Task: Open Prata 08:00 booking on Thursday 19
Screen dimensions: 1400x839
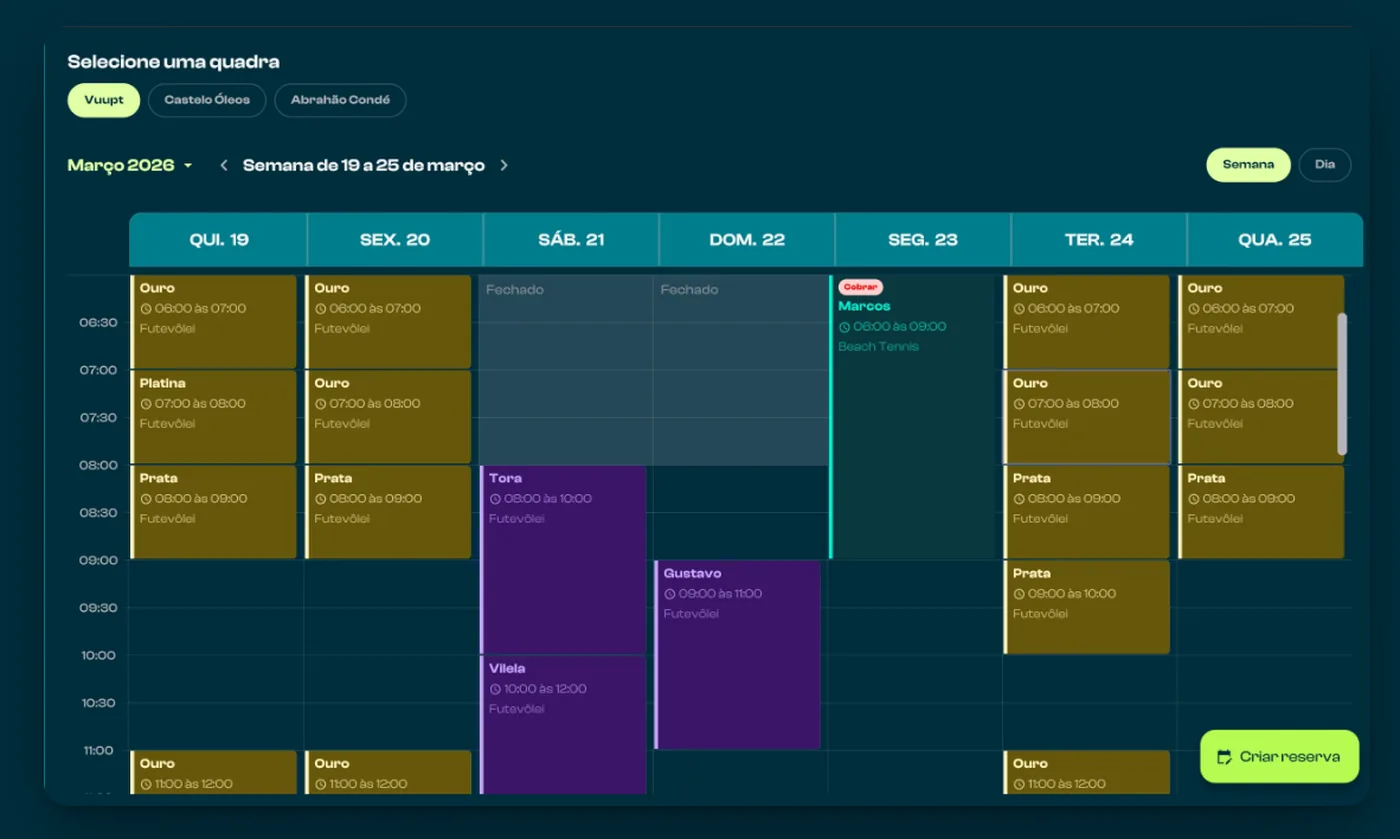Action: click(x=214, y=512)
